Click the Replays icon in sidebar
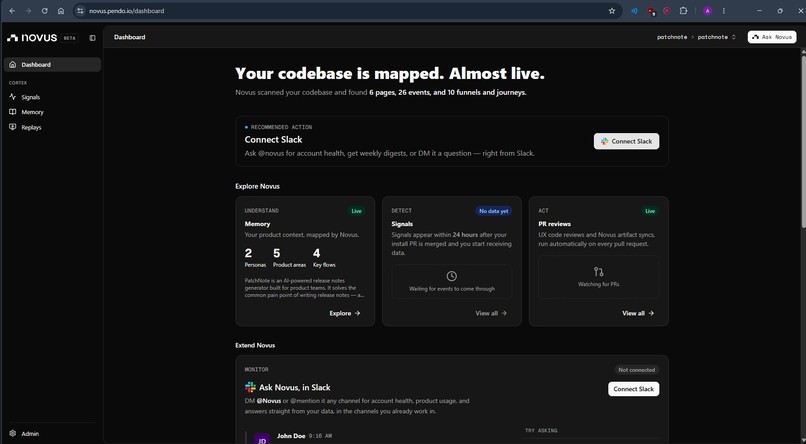Viewport: 806px width, 444px height. [13, 127]
